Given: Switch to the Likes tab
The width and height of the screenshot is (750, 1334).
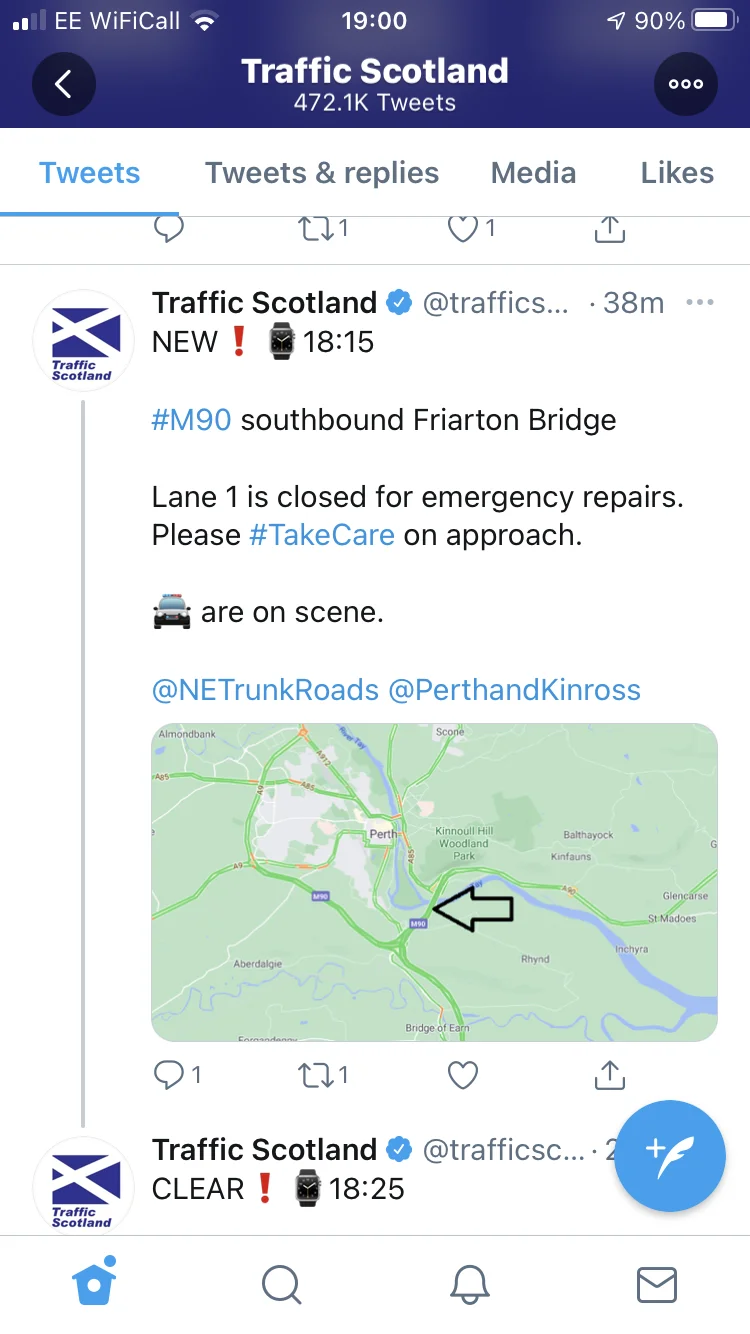Looking at the screenshot, I should [677, 173].
